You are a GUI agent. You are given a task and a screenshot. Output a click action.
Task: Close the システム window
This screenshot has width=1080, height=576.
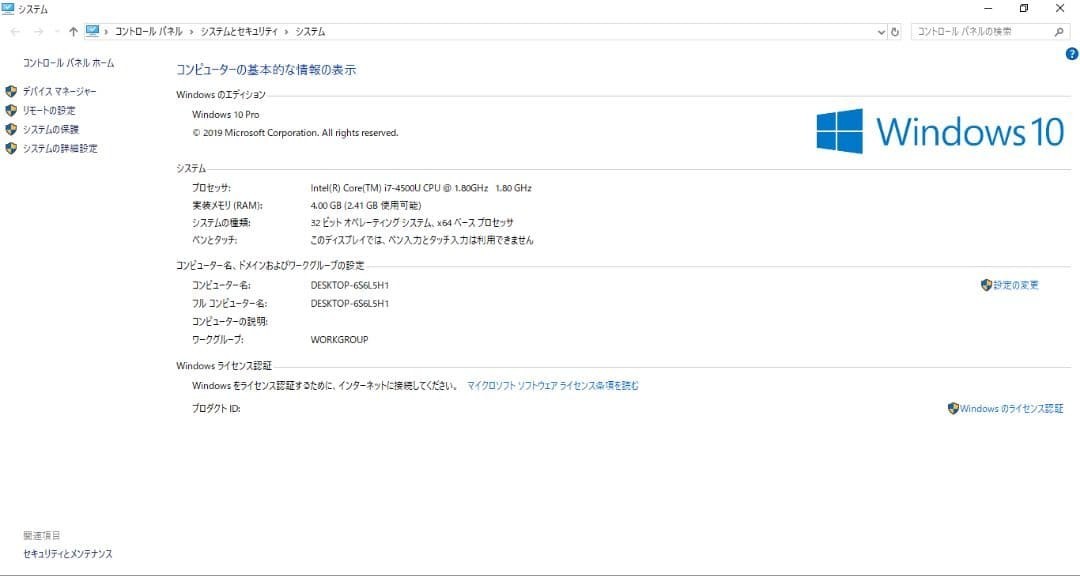(1060, 9)
